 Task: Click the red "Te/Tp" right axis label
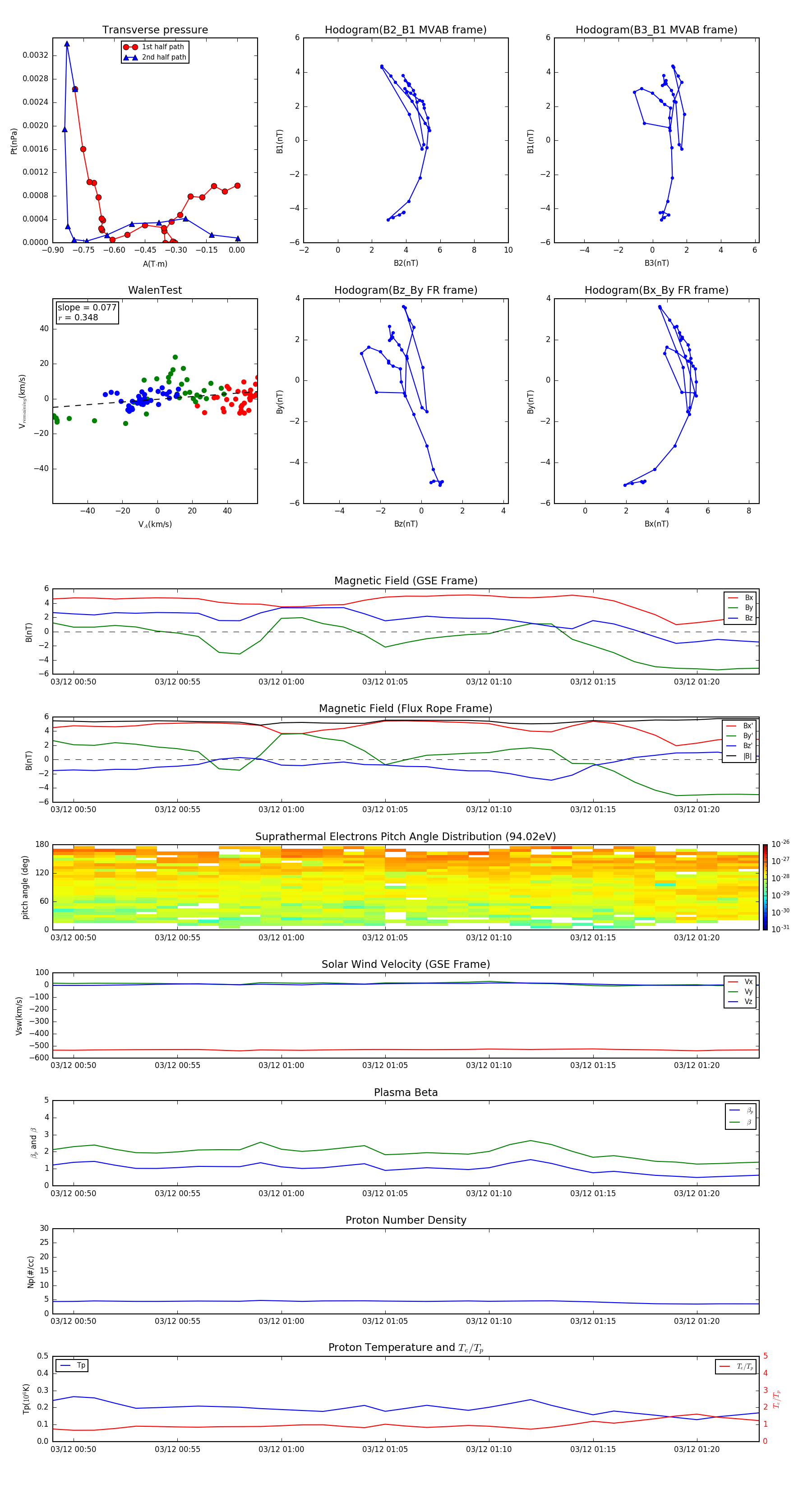point(777,1399)
